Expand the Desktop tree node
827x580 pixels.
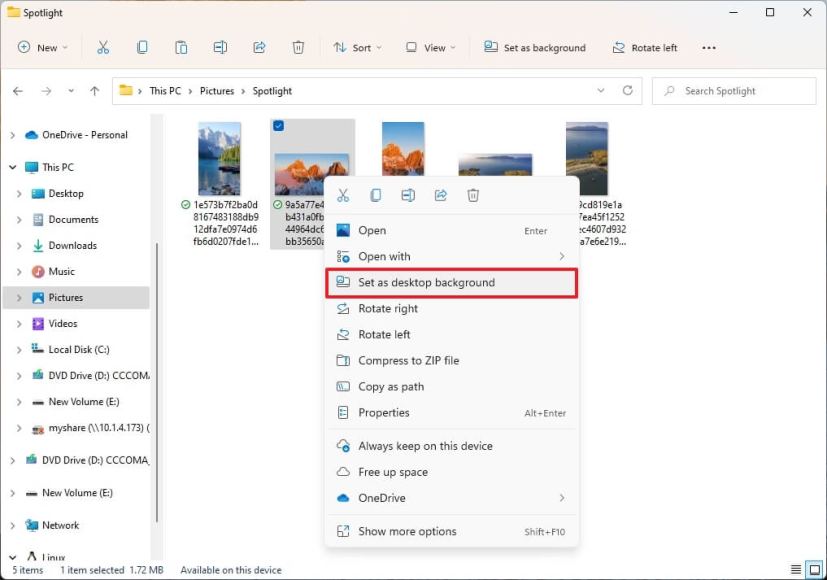19,194
